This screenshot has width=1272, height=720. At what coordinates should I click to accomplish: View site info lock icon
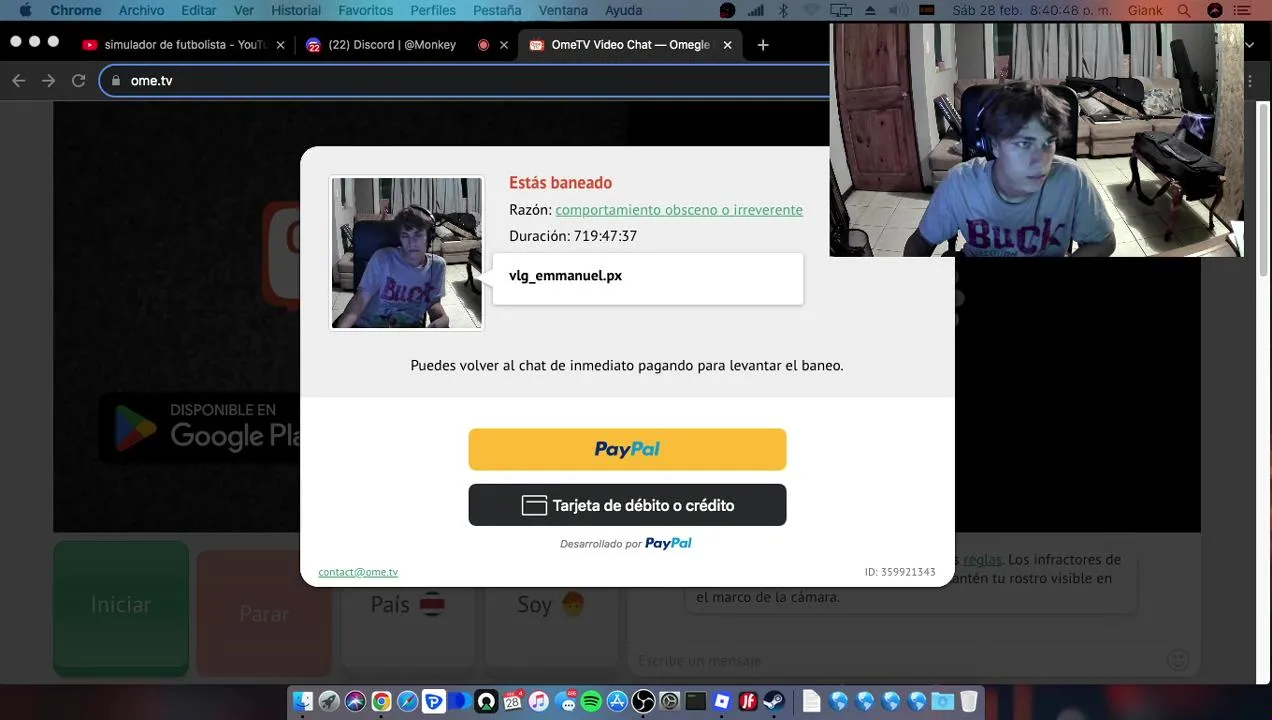[116, 80]
